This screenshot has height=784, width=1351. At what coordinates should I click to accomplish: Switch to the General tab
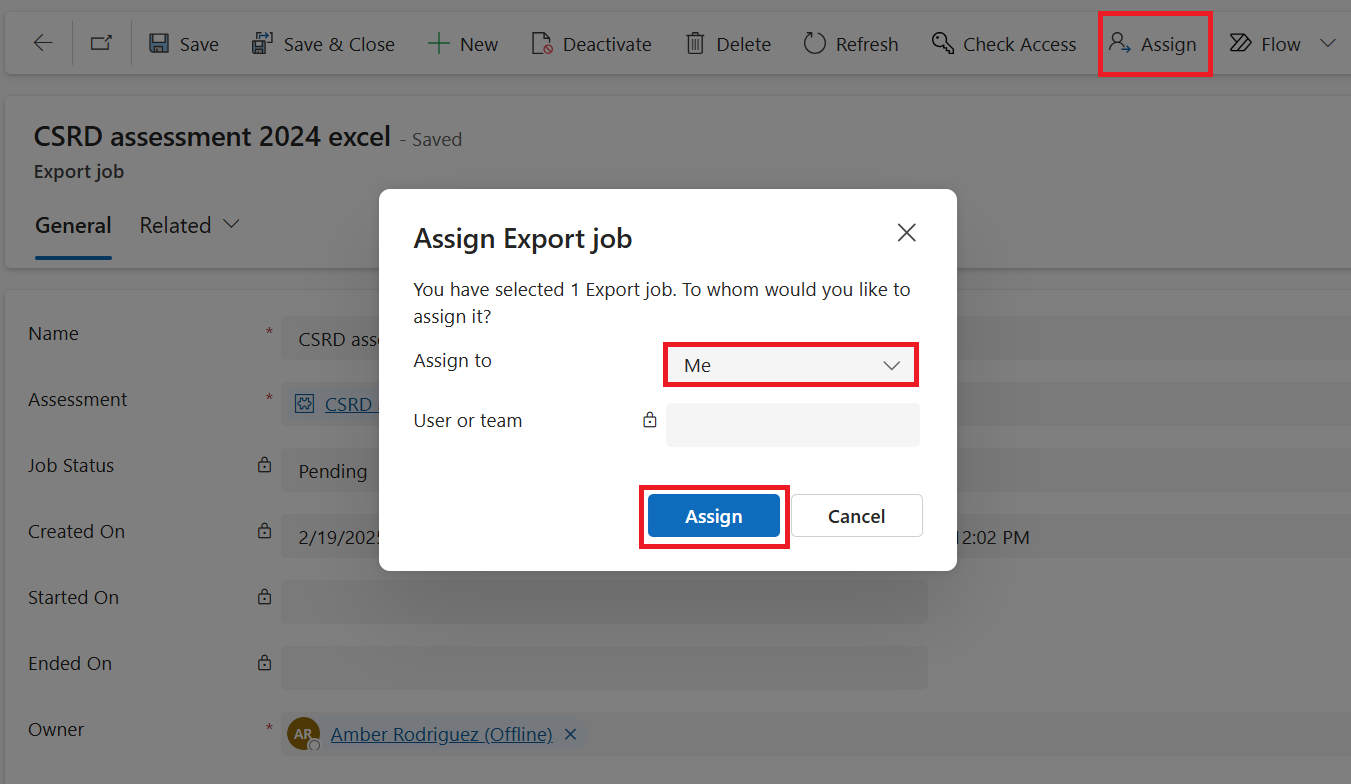(x=73, y=226)
